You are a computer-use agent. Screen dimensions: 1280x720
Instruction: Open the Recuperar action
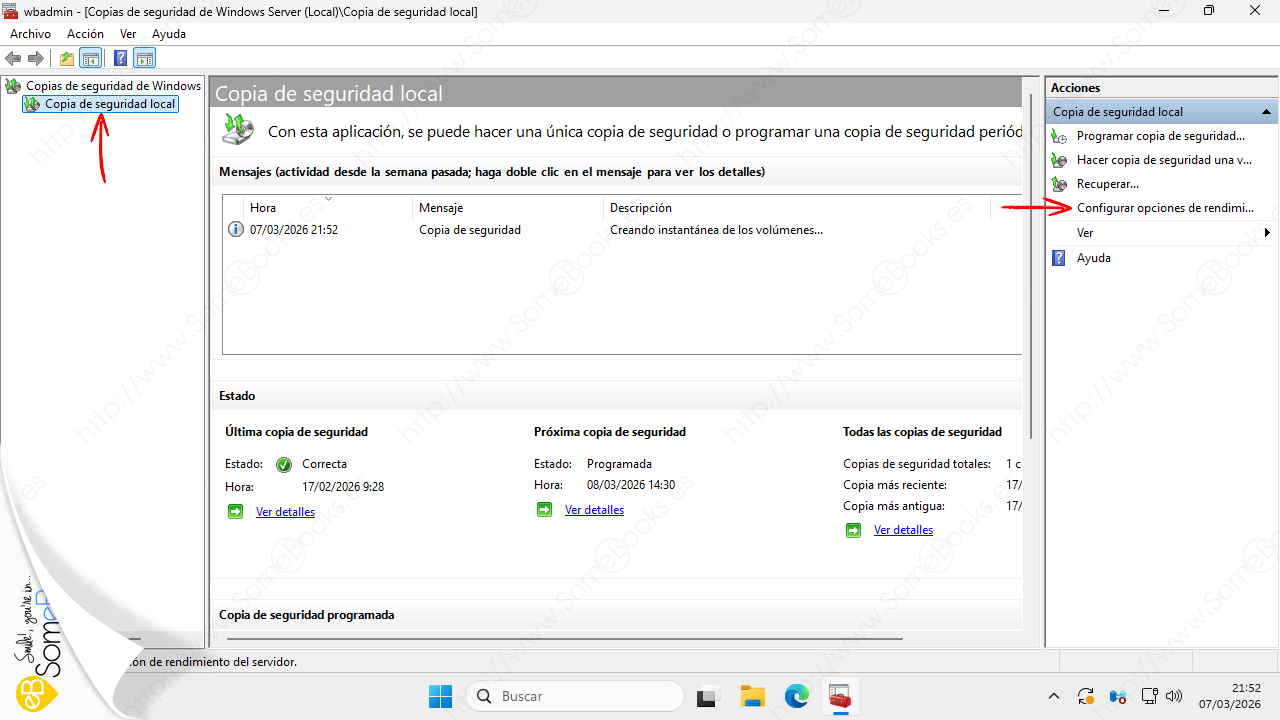(1107, 184)
